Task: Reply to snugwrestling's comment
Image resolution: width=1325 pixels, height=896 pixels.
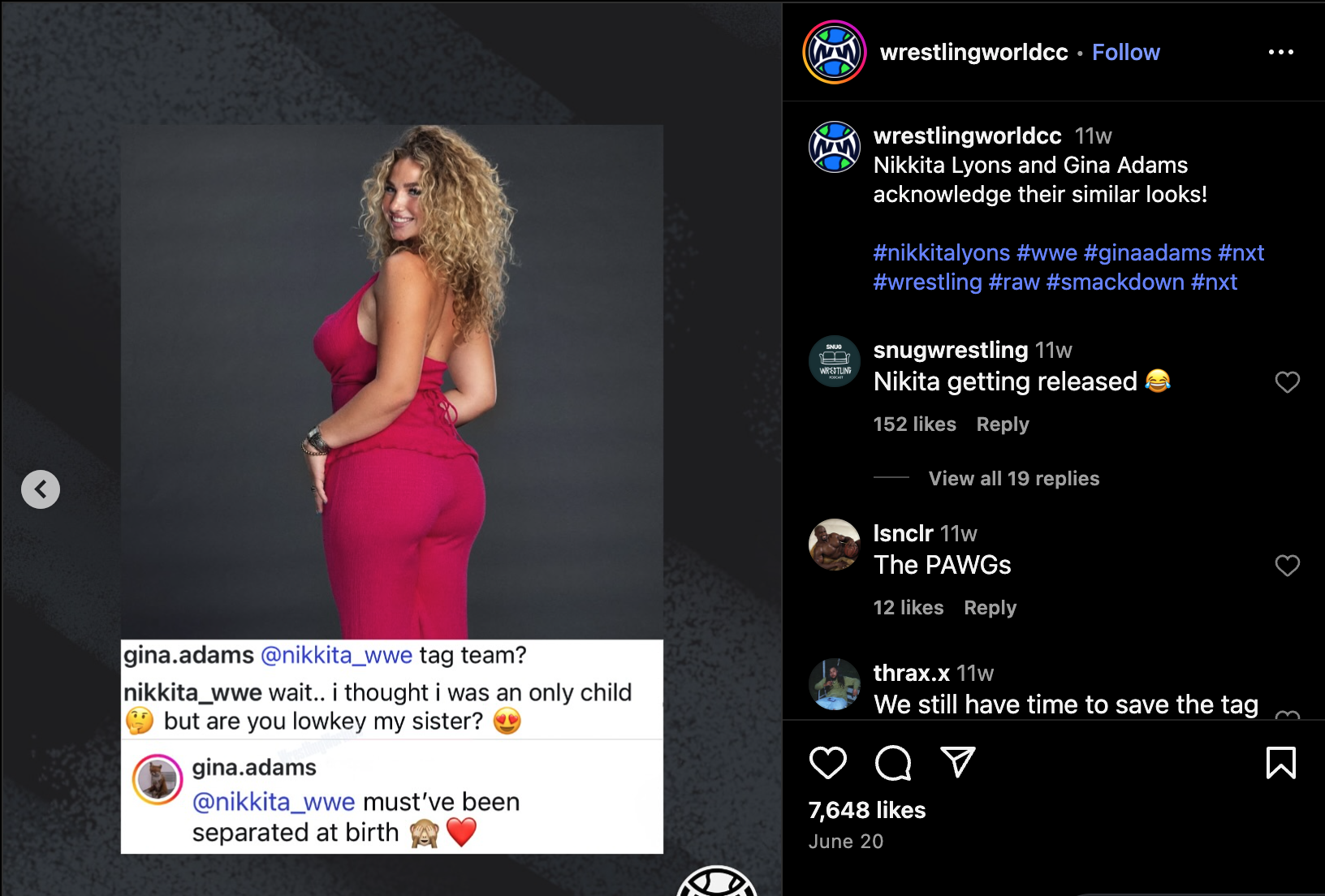Action: tap(1003, 424)
